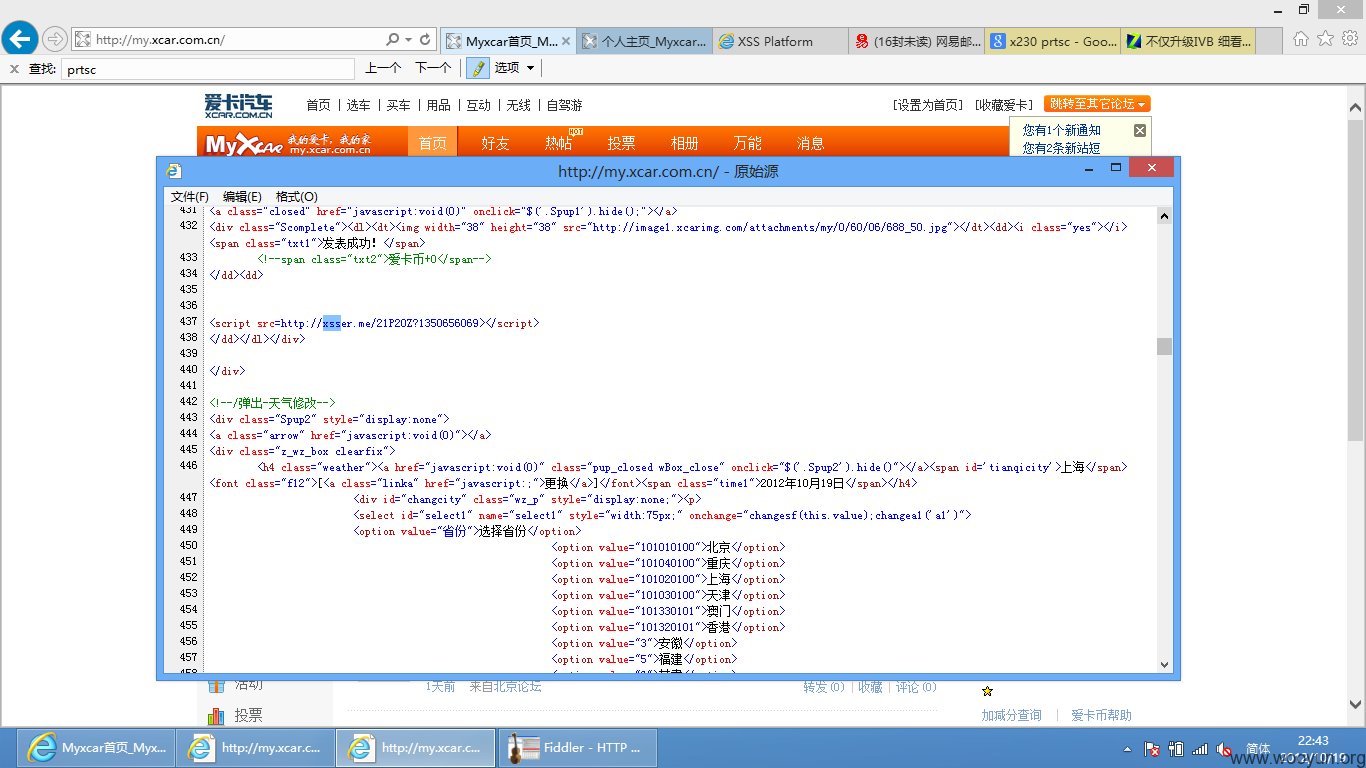Open the 跳转至其它论坛 dropdown
This screenshot has height=768, width=1366.
[x=1097, y=104]
